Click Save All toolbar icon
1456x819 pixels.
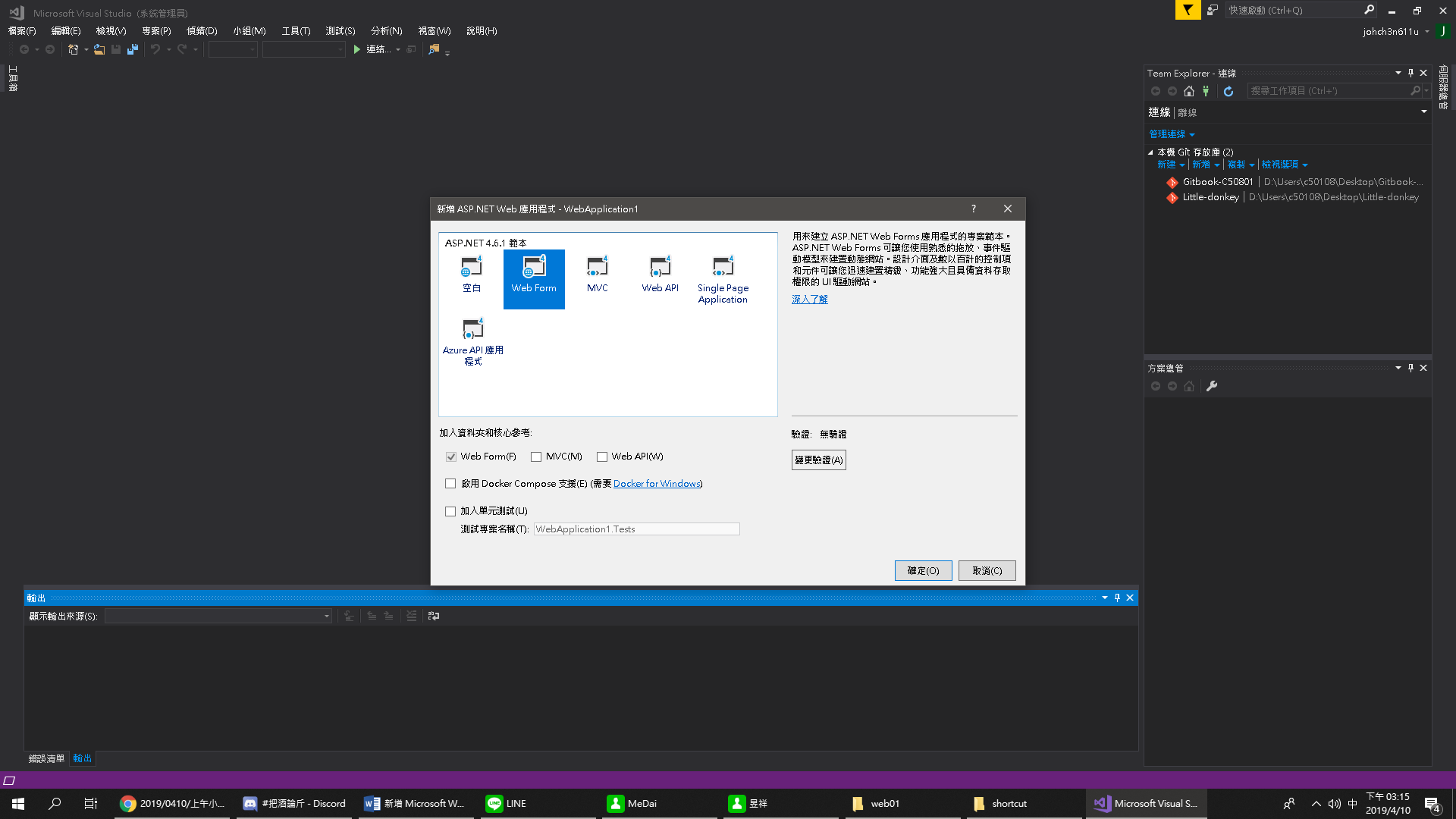click(133, 49)
